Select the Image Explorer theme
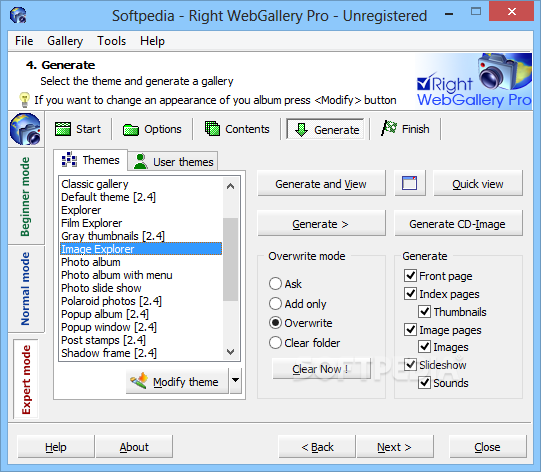This screenshot has width=541, height=472. 141,249
